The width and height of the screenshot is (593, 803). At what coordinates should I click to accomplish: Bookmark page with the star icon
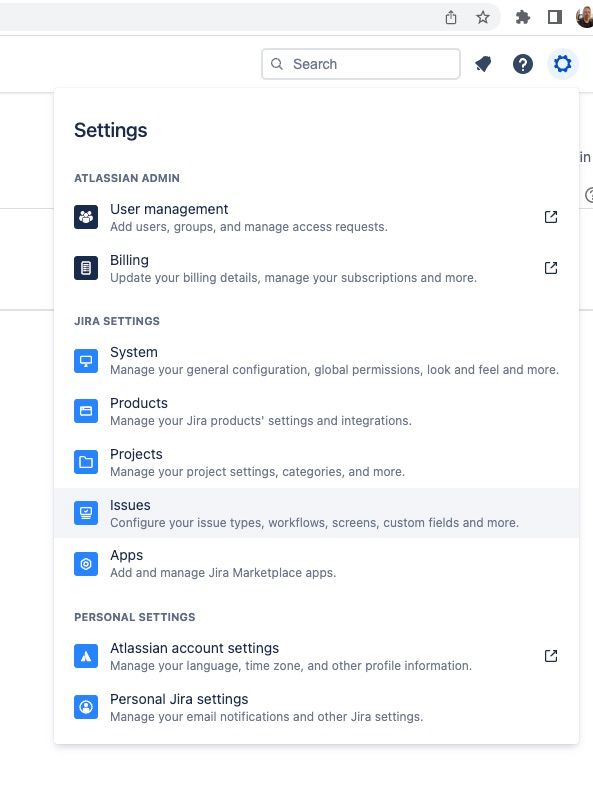coord(482,17)
